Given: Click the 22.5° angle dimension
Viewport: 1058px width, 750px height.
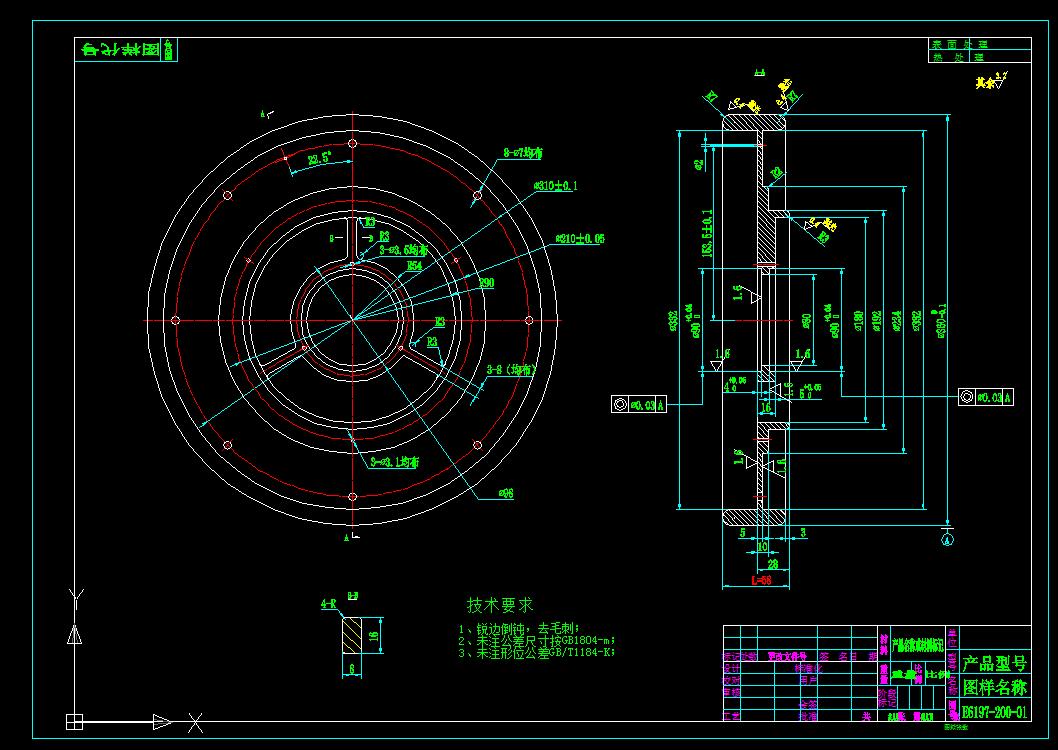Looking at the screenshot, I should (319, 158).
